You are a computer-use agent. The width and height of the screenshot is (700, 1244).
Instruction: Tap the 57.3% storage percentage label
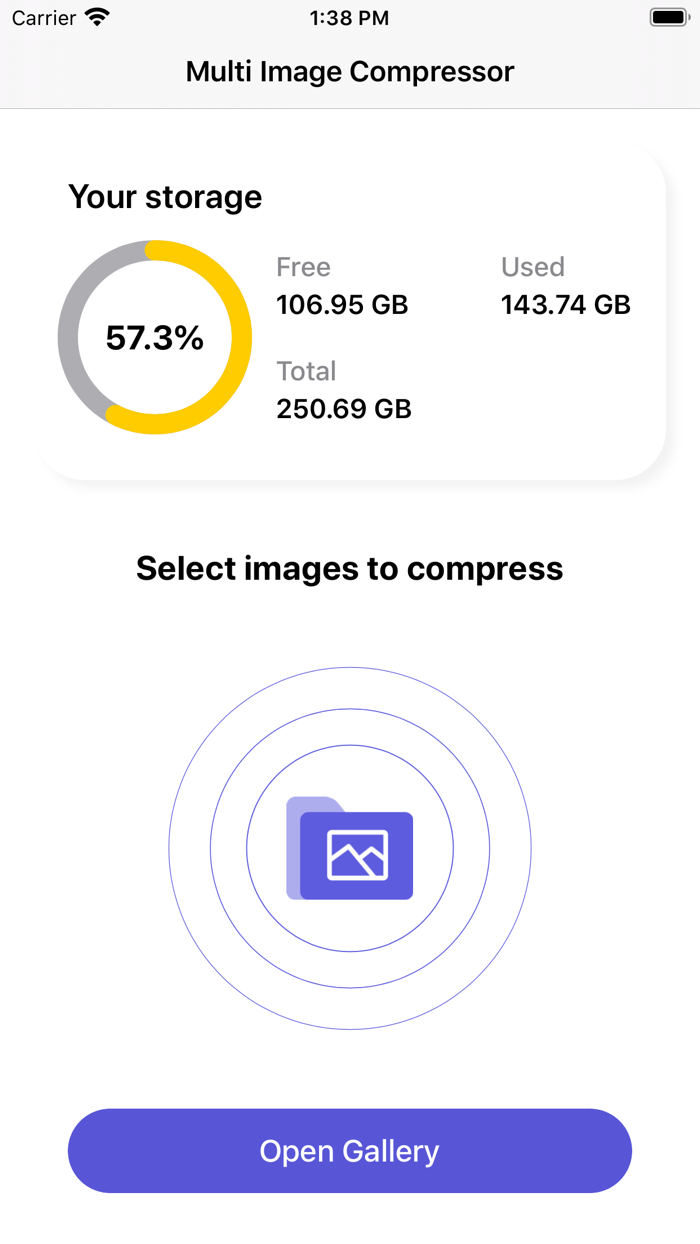[153, 338]
